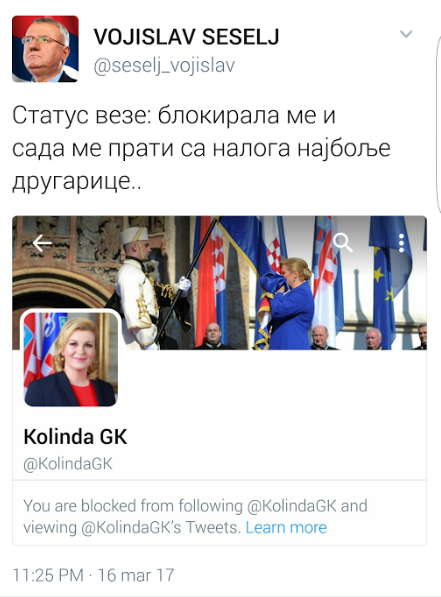Screen dimensions: 441x597
Task: Tap the white-uniformed guard in banner
Action: pyautogui.click(x=145, y=289)
